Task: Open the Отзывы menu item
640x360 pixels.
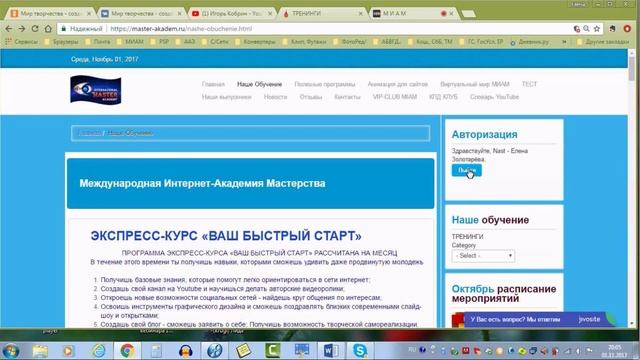Action: tap(311, 97)
